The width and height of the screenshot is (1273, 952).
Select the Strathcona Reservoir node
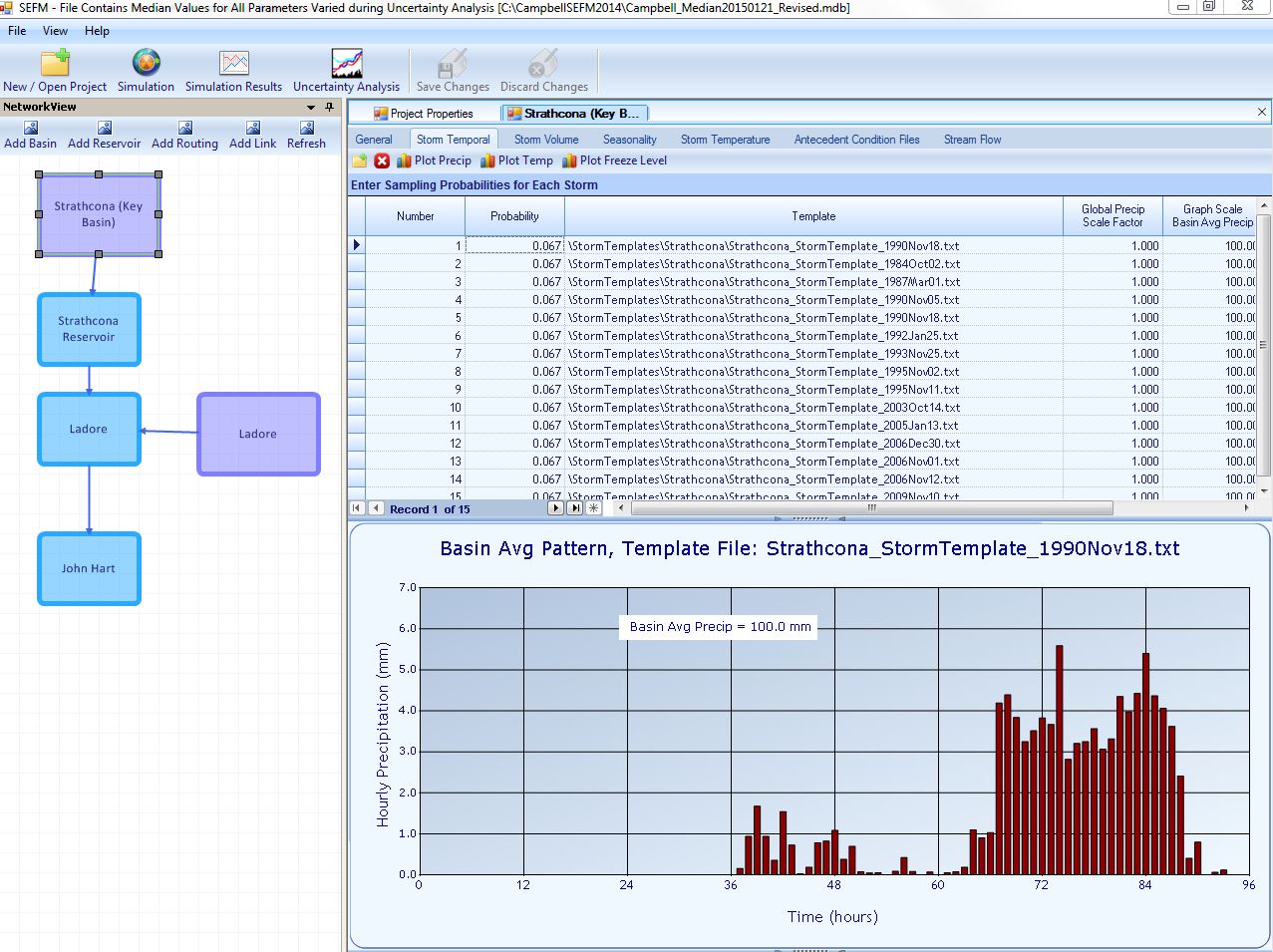[x=89, y=329]
